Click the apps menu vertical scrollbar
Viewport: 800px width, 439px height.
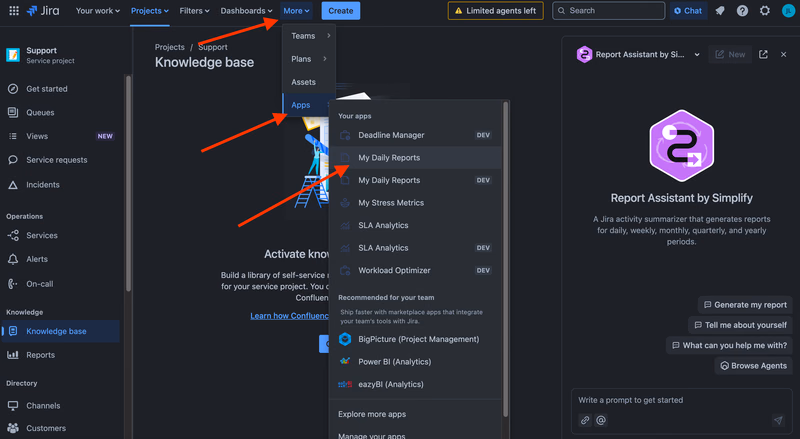pyautogui.click(x=506, y=259)
